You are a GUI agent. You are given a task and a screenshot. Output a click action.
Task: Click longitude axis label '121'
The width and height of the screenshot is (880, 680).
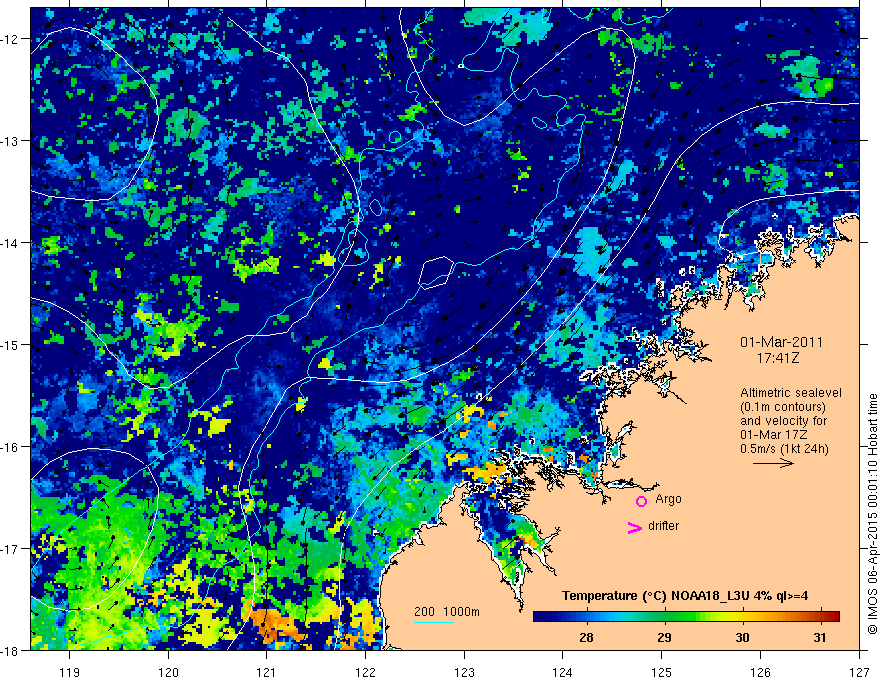[x=267, y=672]
